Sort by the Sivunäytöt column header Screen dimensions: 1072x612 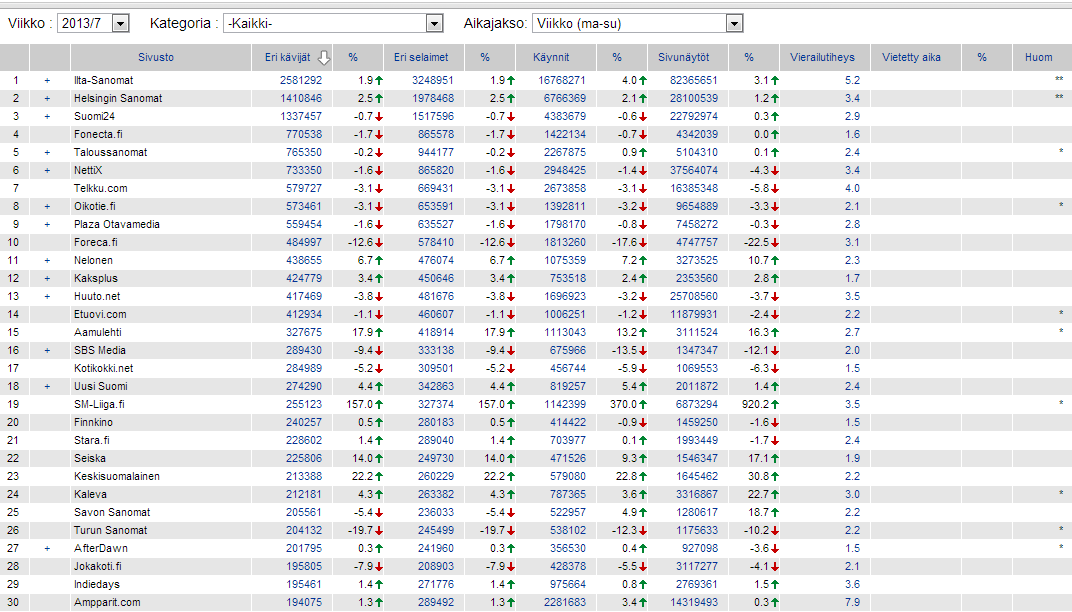(684, 57)
